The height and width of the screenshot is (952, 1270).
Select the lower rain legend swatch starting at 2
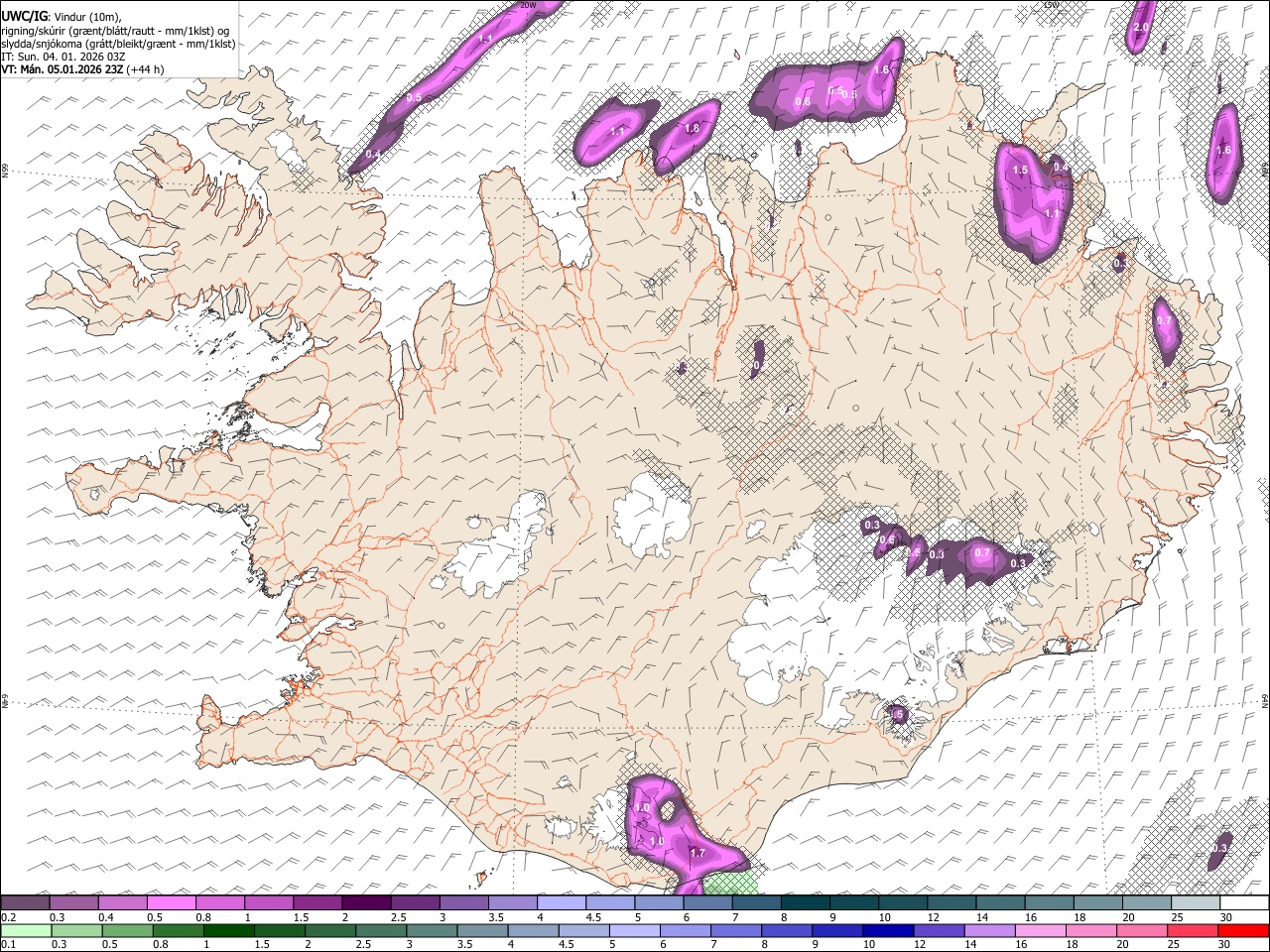331,930
